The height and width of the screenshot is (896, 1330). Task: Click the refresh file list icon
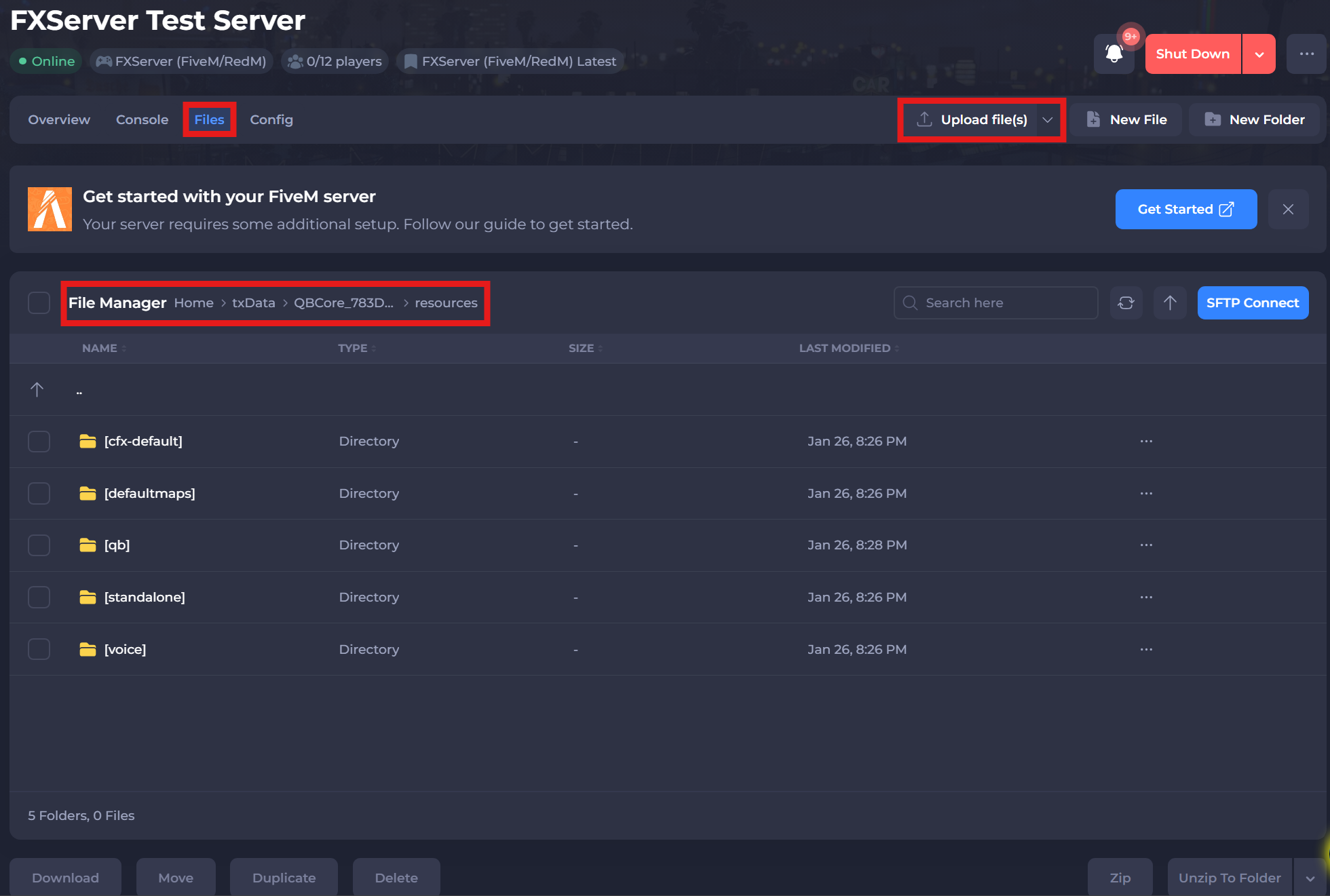(1126, 303)
